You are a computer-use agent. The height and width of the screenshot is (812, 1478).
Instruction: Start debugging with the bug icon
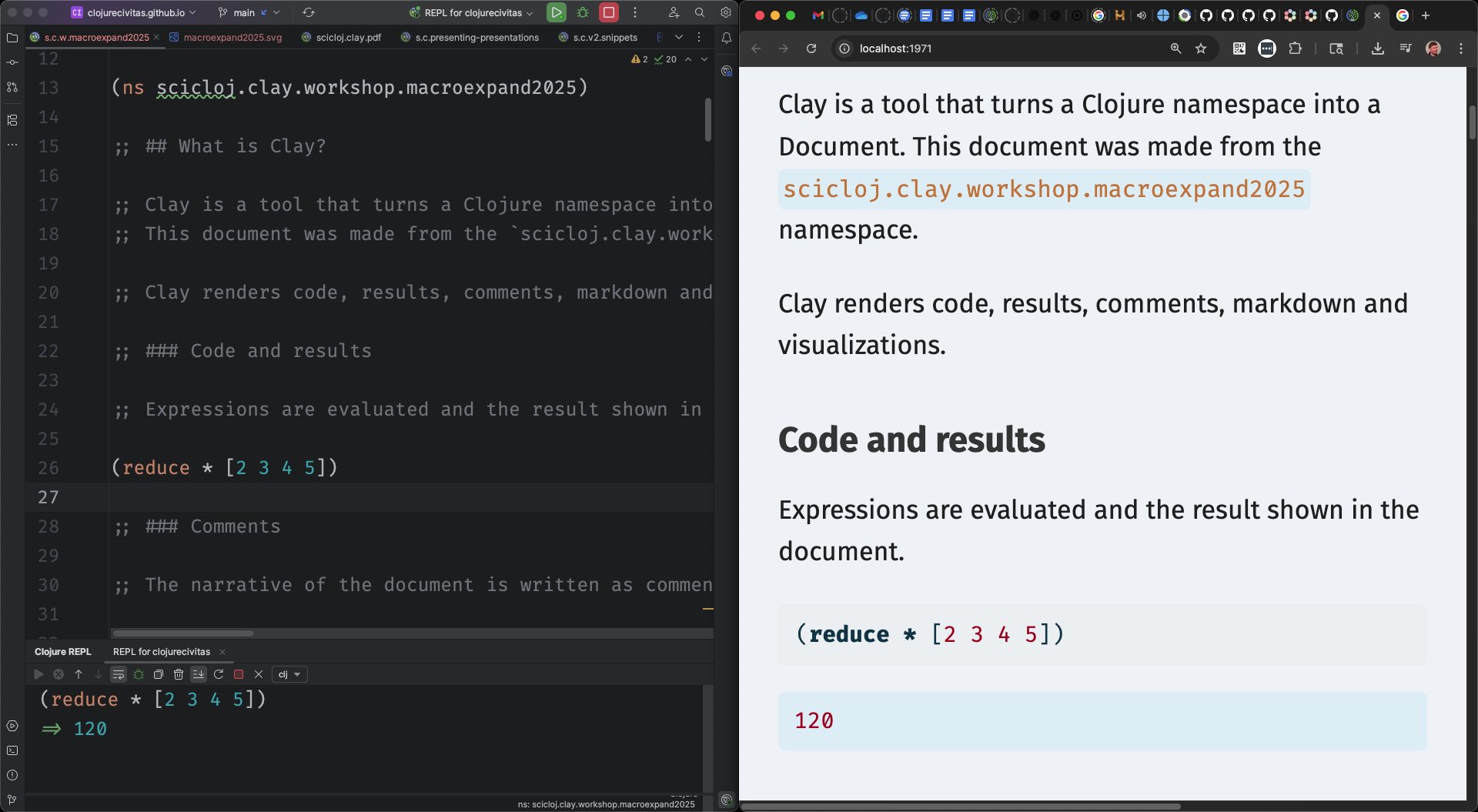click(x=583, y=12)
